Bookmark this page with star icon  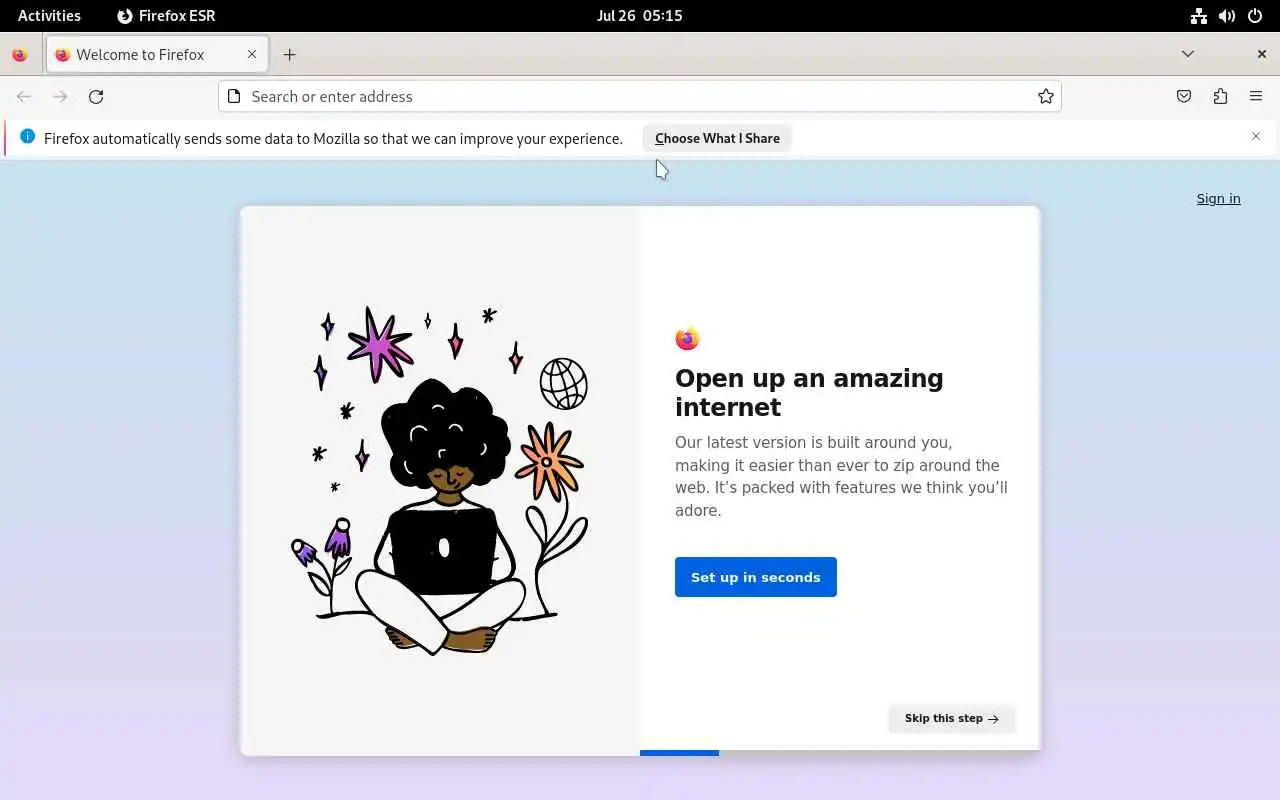click(1045, 97)
